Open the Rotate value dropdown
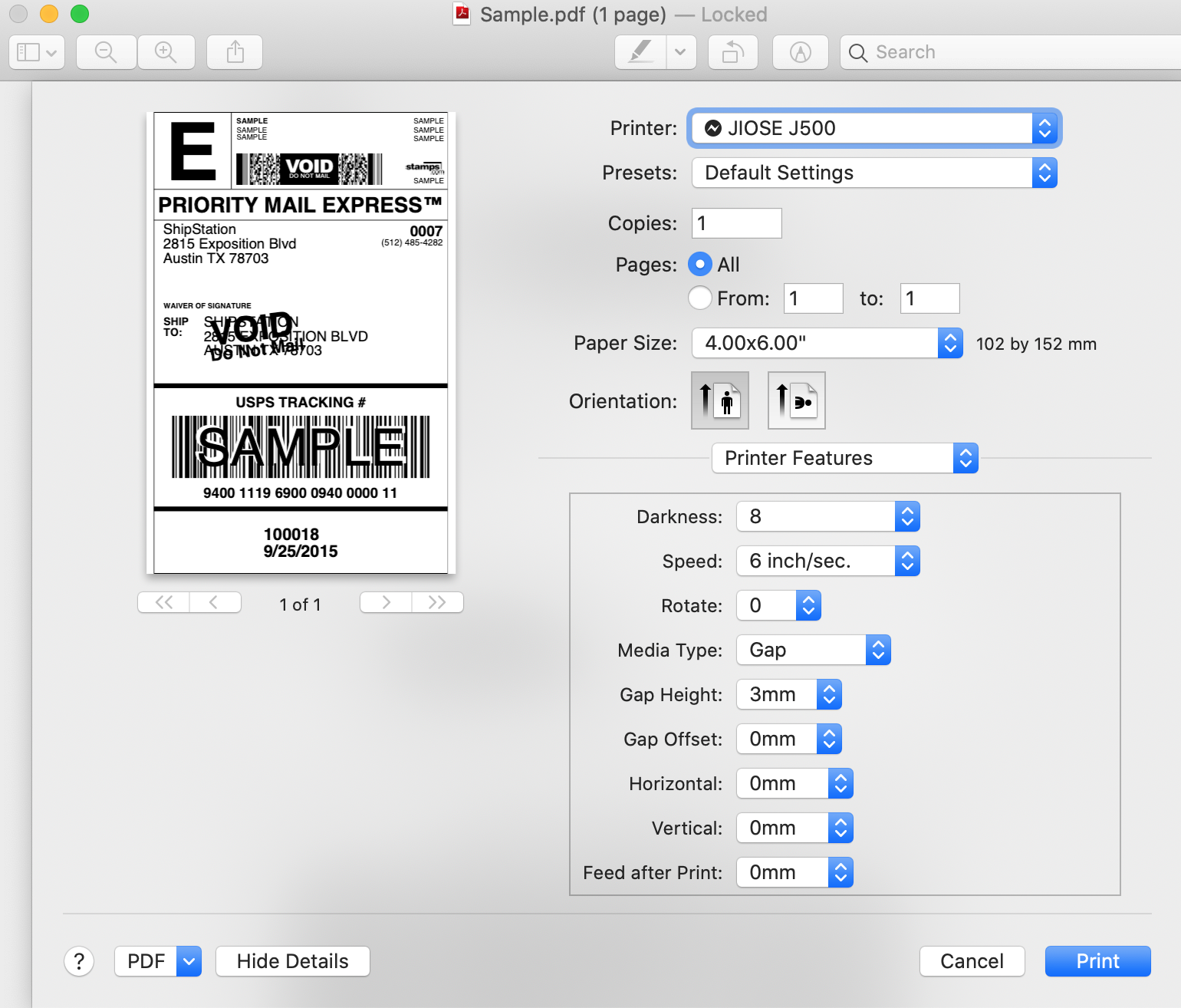This screenshot has width=1181, height=1008. coord(778,605)
